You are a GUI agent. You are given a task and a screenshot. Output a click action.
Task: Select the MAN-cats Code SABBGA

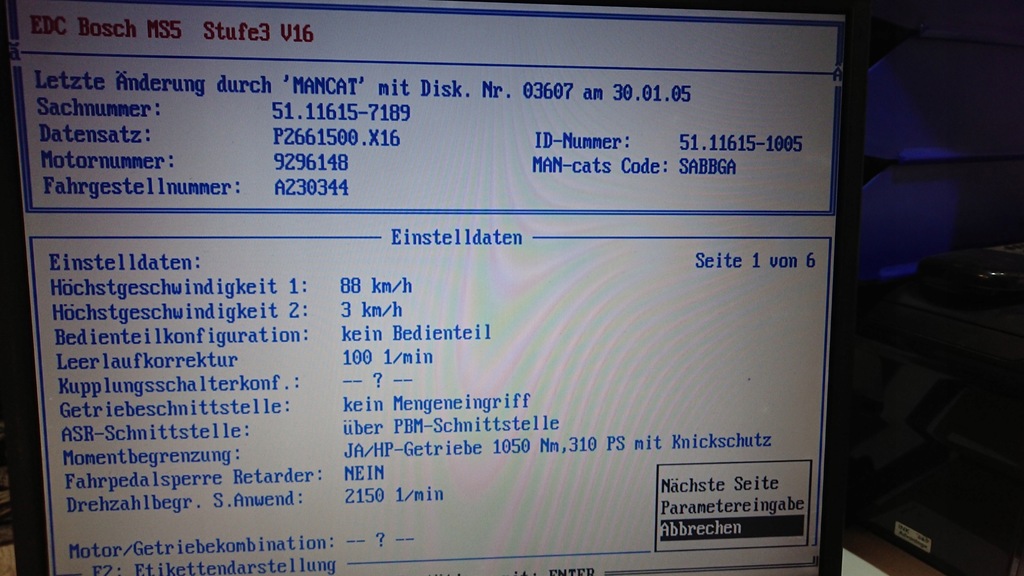[x=708, y=167]
